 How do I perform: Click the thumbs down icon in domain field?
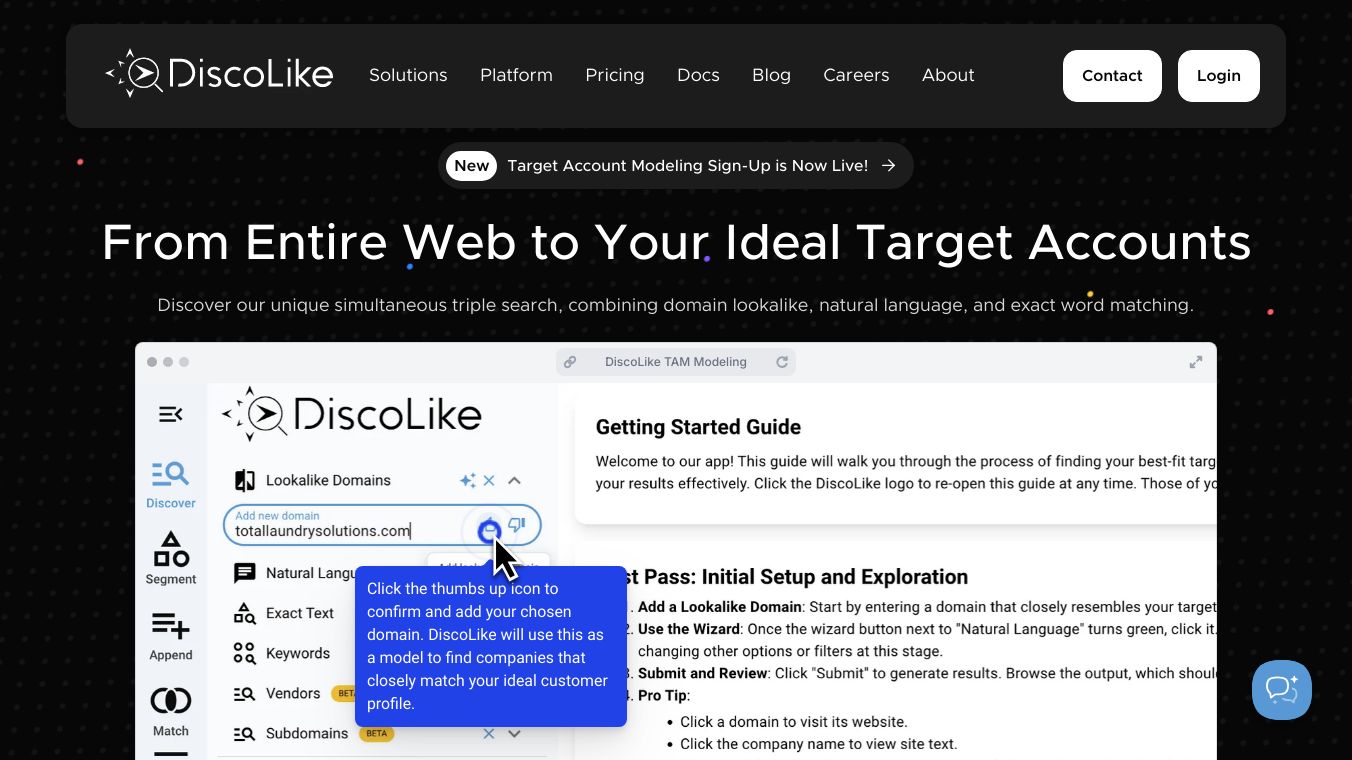[x=516, y=526]
